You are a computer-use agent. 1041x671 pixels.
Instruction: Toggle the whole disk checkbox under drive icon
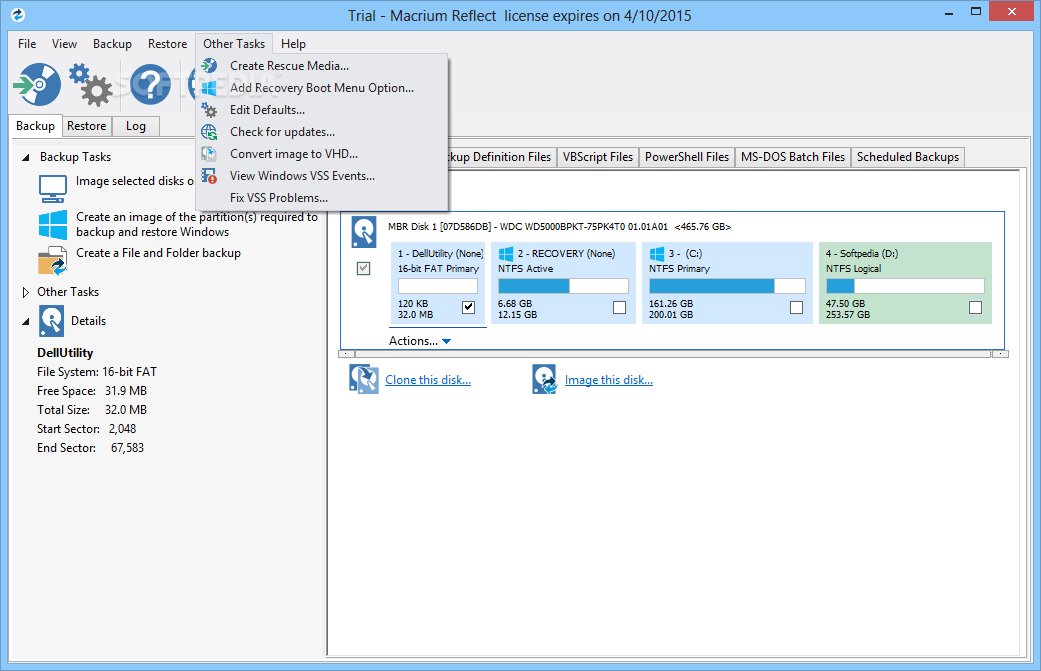pyautogui.click(x=363, y=268)
